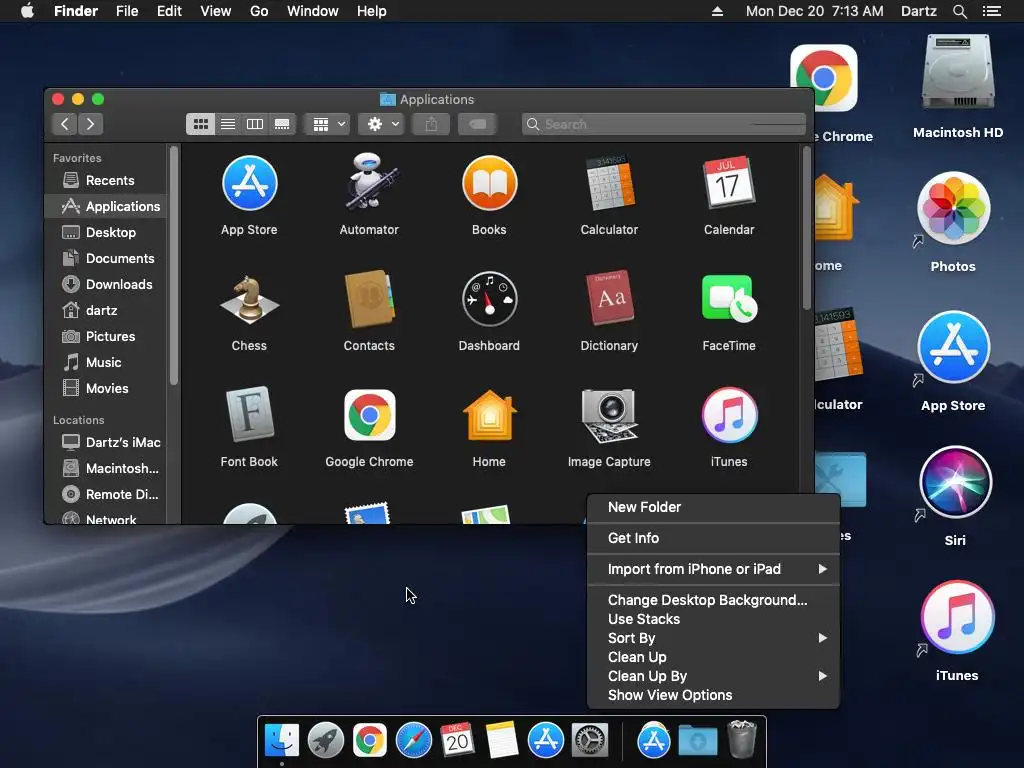Choose Use Stacks from context menu
This screenshot has width=1024, height=768.
(x=713, y=619)
